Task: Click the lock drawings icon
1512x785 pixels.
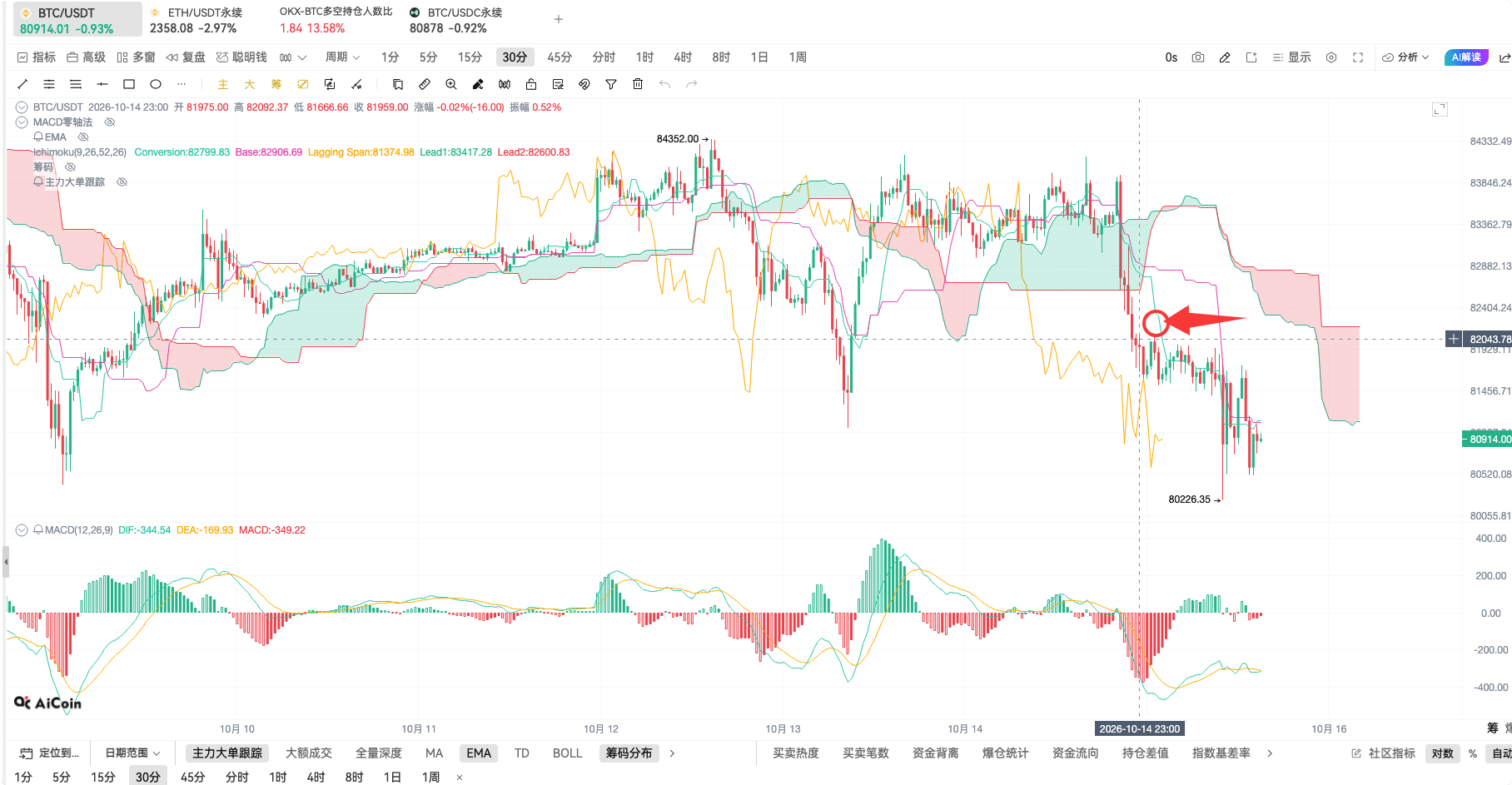Action: [x=531, y=84]
